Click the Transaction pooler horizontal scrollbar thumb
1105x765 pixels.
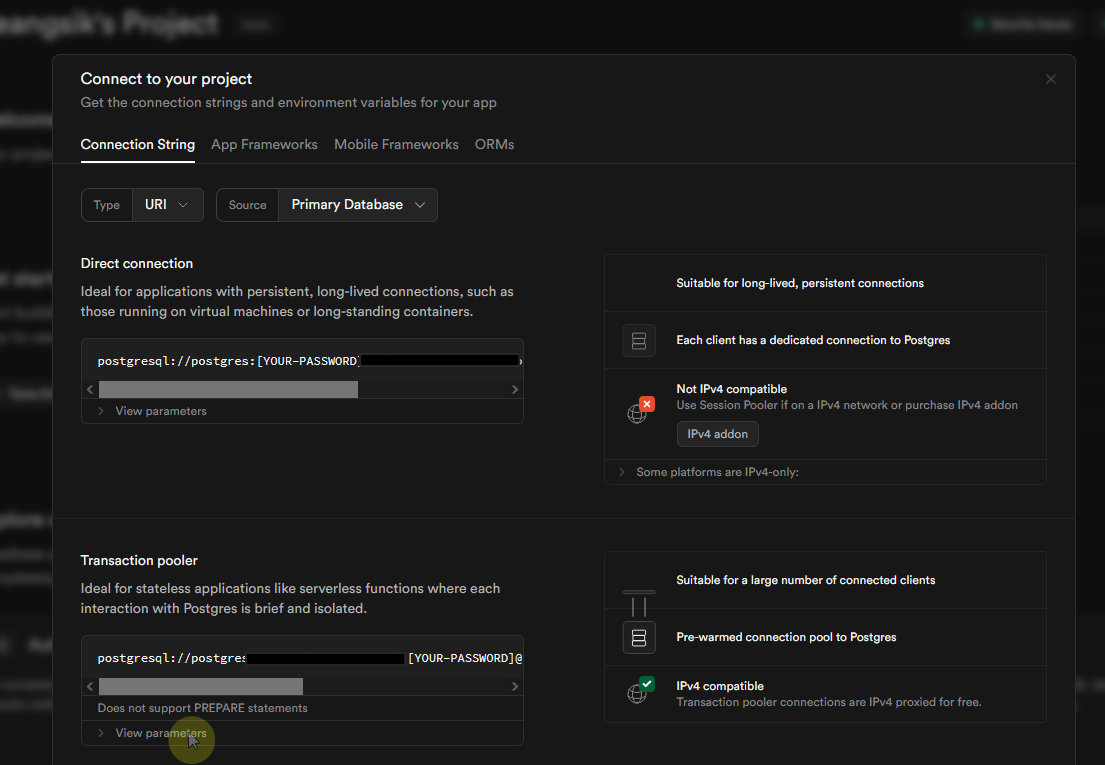tap(201, 687)
